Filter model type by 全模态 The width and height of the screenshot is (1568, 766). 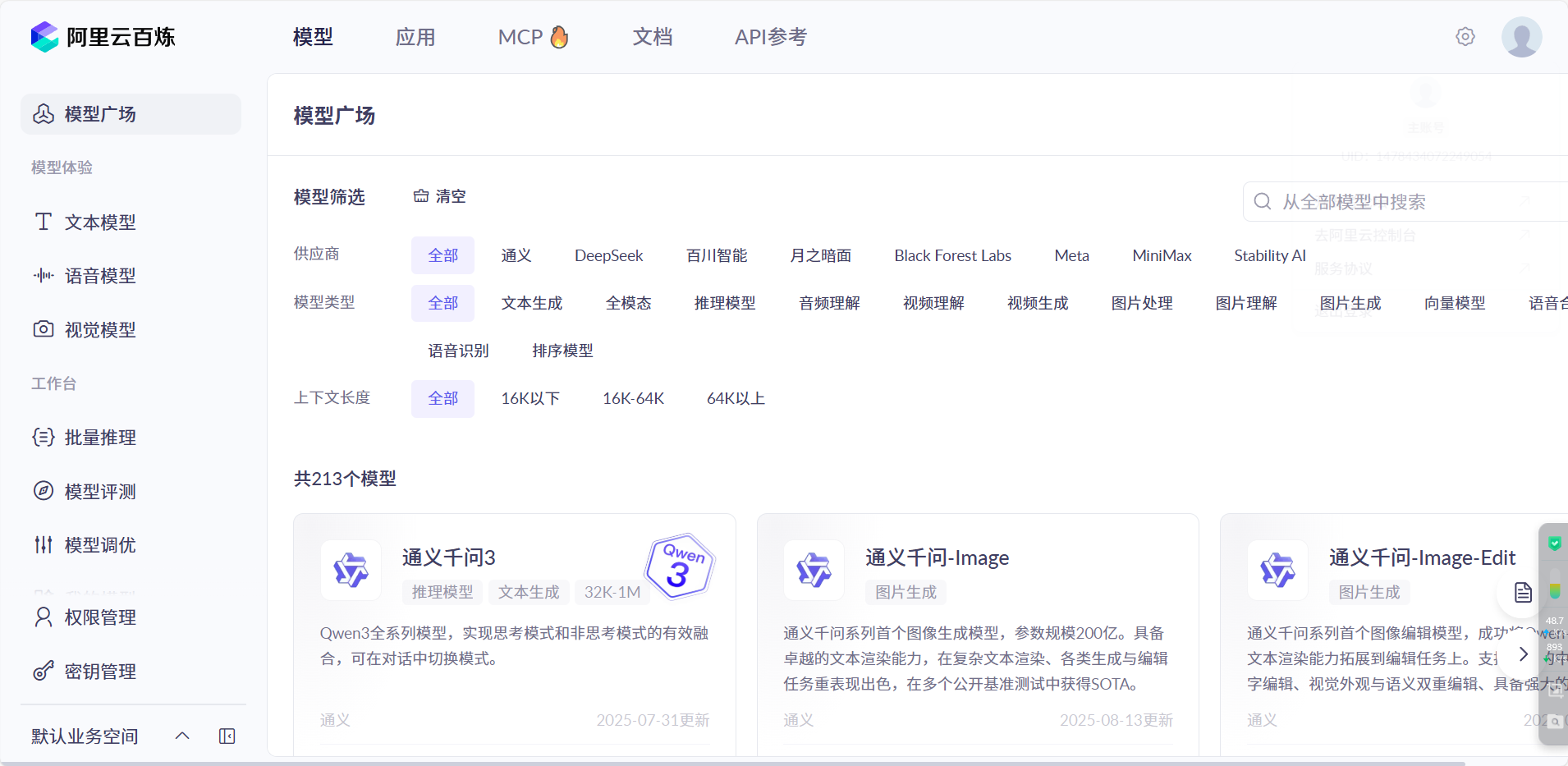629,303
